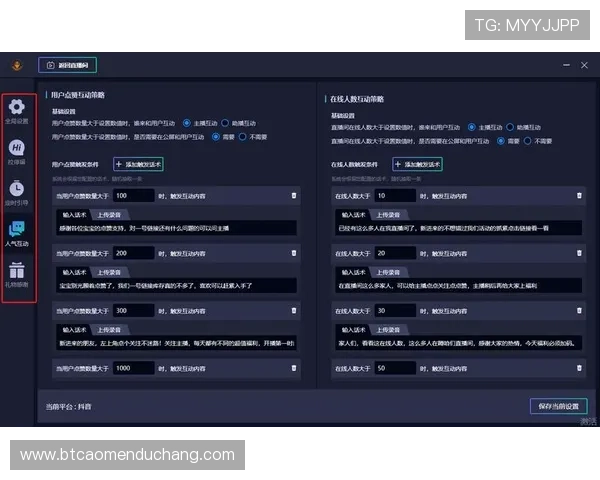600x480 pixels.
Task: Click the 当前平台:抖音 status text
Action: point(68,407)
